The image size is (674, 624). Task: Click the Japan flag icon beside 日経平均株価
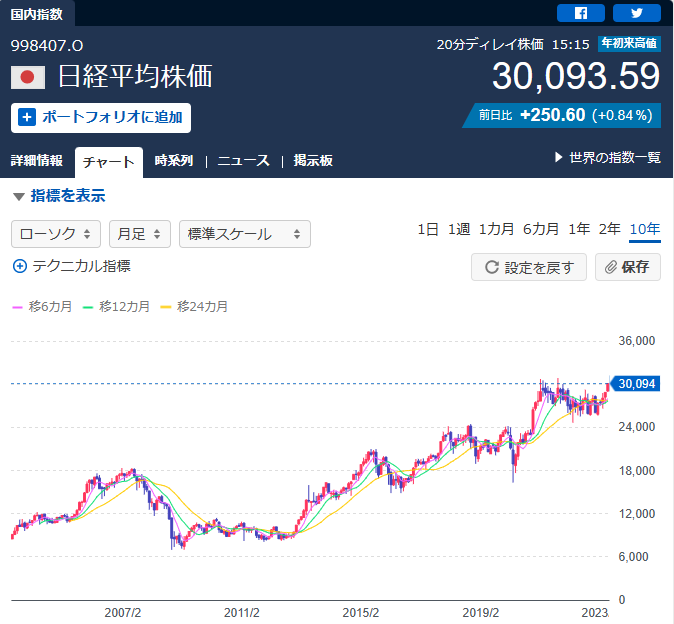pos(28,77)
